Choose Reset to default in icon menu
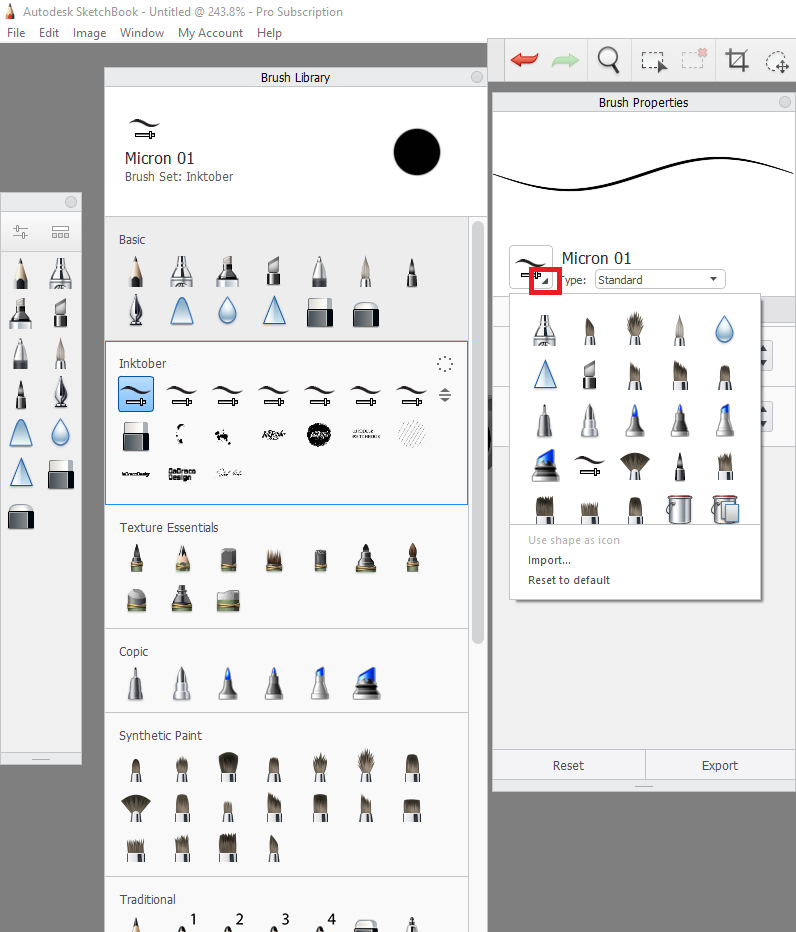The height and width of the screenshot is (932, 796). coord(569,580)
